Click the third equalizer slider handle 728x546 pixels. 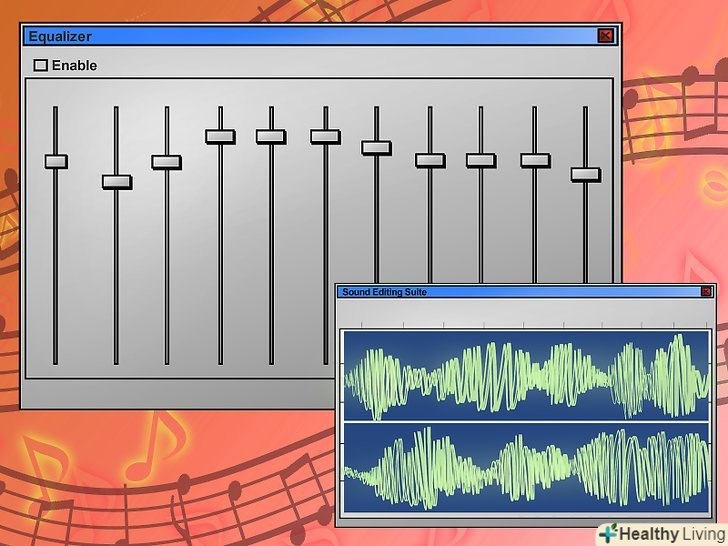(x=166, y=162)
